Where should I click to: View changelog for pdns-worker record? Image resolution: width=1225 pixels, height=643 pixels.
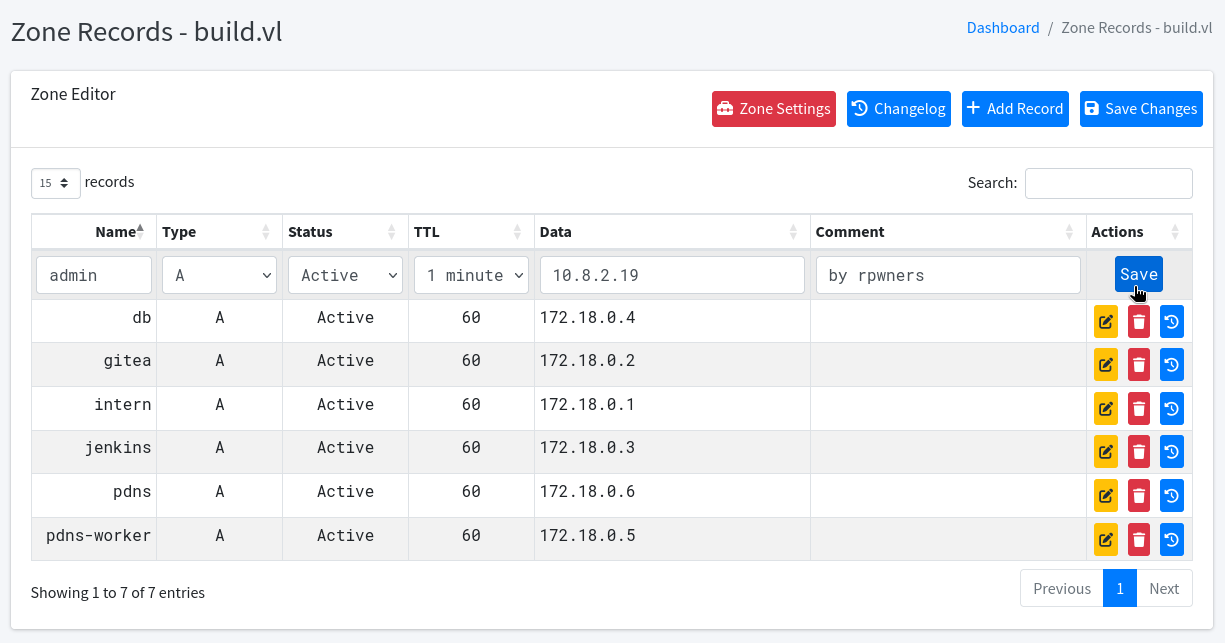tap(1172, 539)
